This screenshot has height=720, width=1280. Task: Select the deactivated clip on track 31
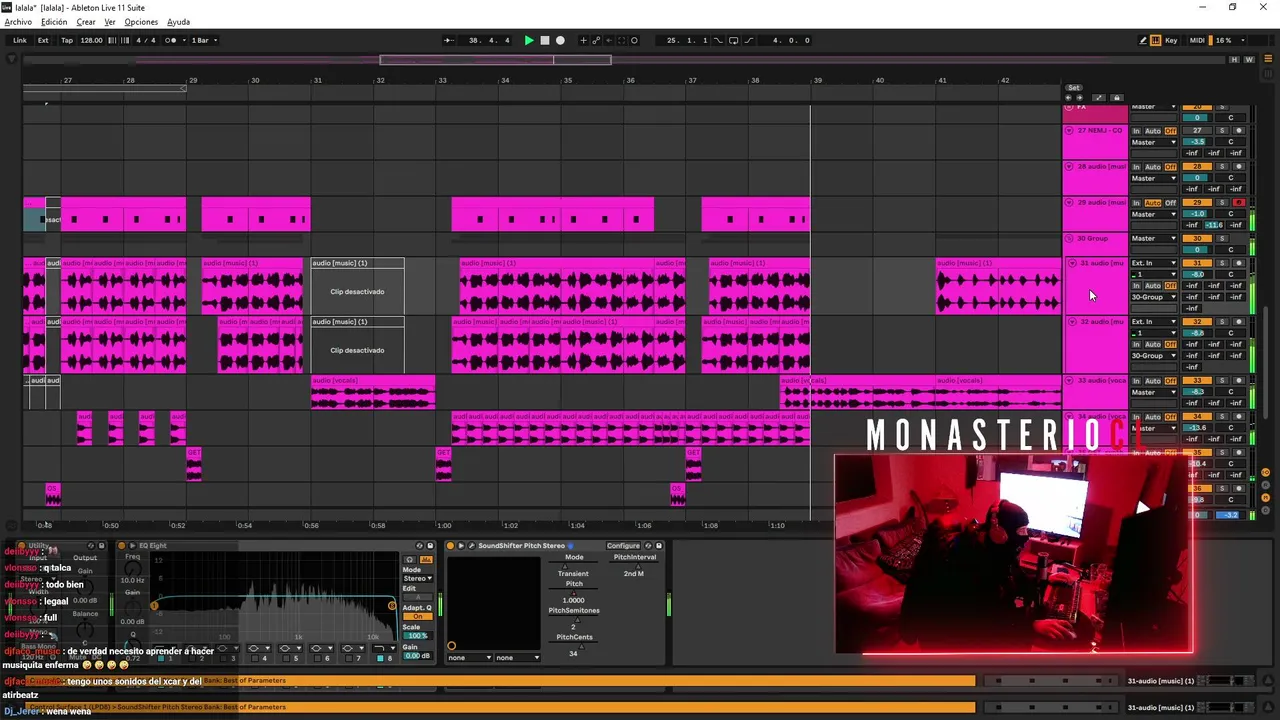coord(357,286)
